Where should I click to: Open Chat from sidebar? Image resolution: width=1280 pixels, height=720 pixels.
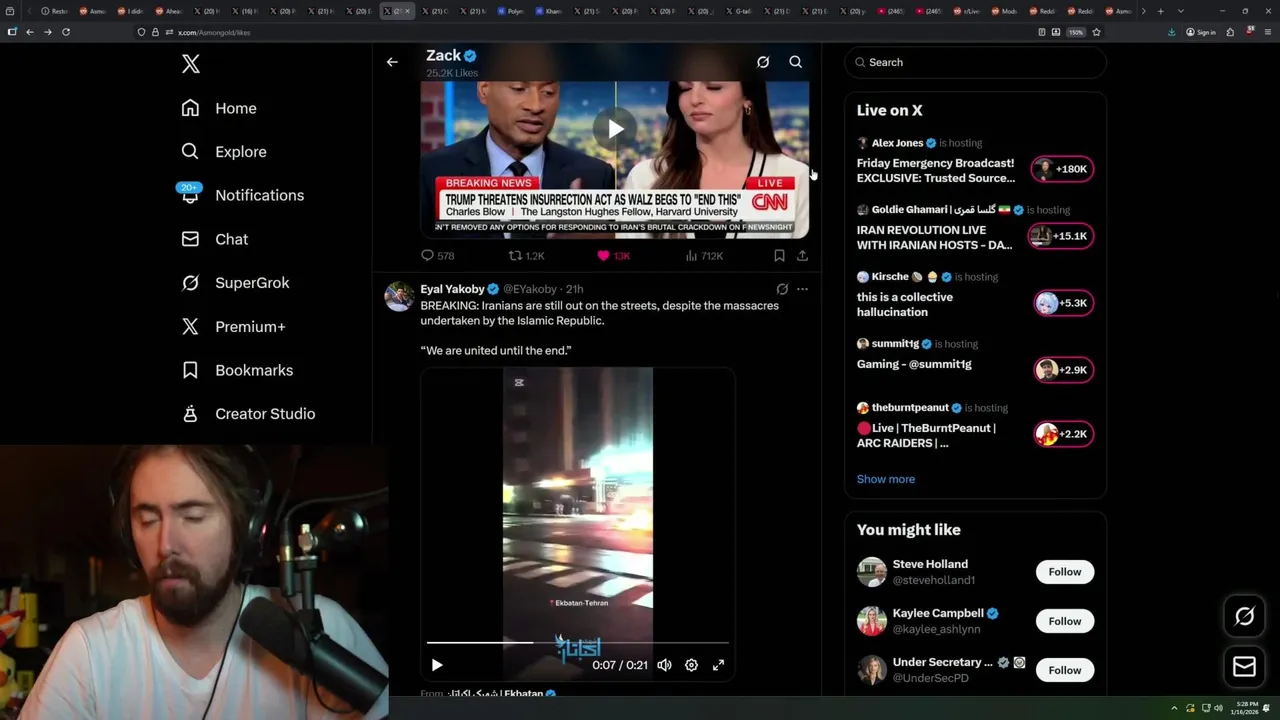tap(215, 239)
